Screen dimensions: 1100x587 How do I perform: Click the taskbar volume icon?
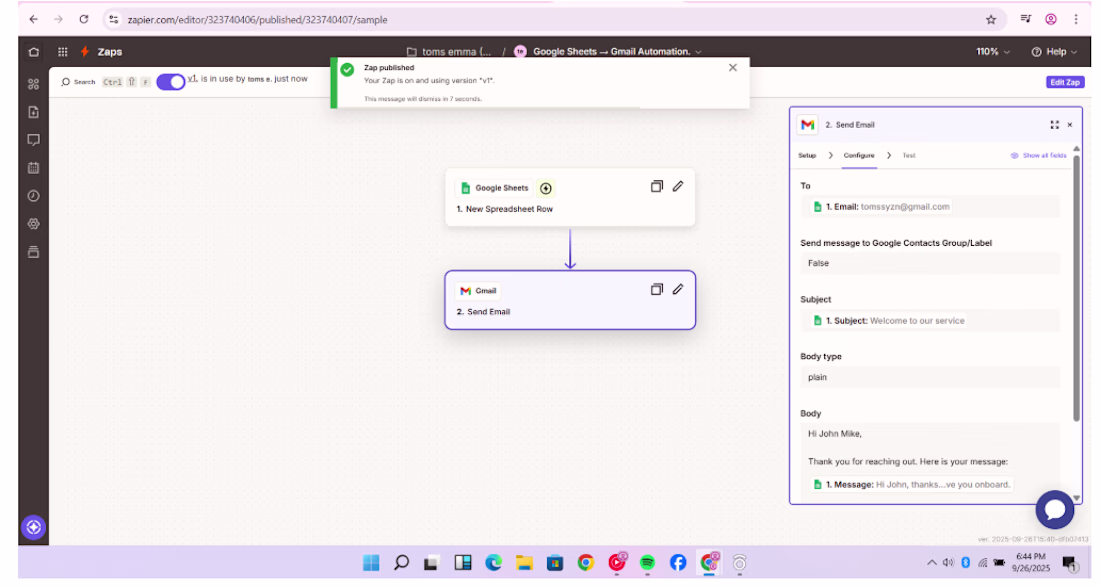point(948,562)
